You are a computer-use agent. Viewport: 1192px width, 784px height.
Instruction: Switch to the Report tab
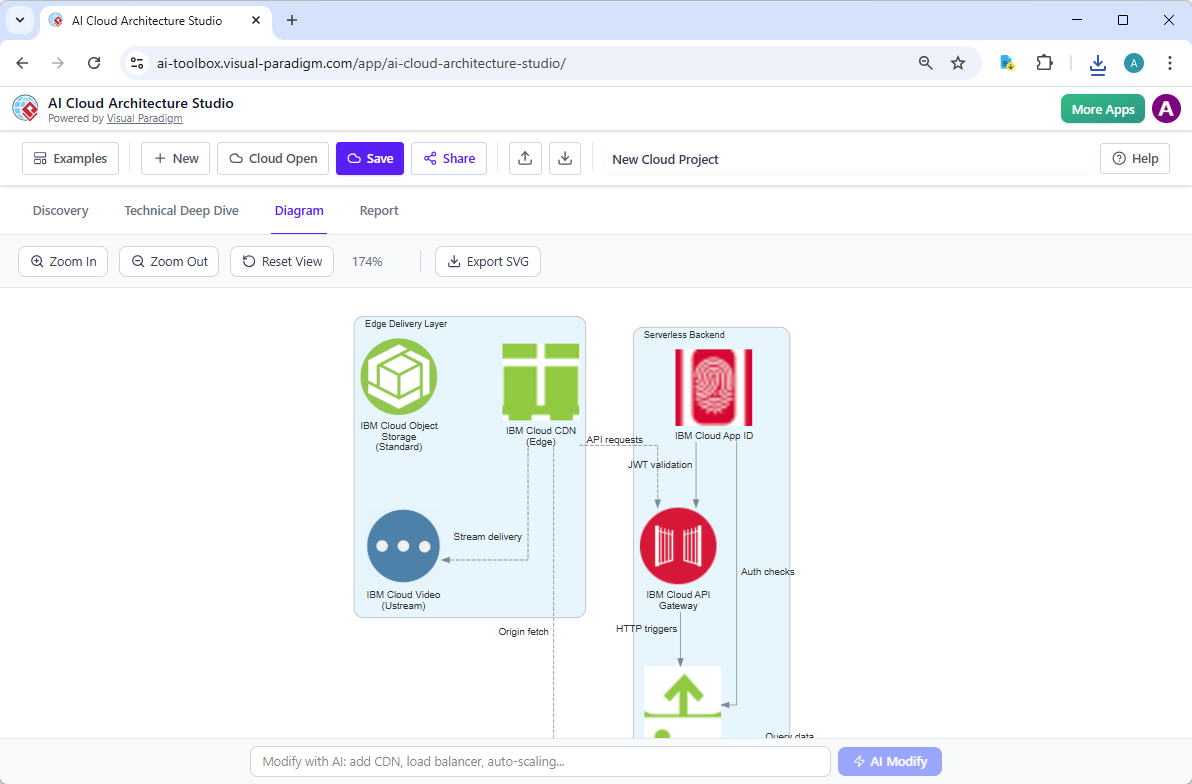click(379, 210)
